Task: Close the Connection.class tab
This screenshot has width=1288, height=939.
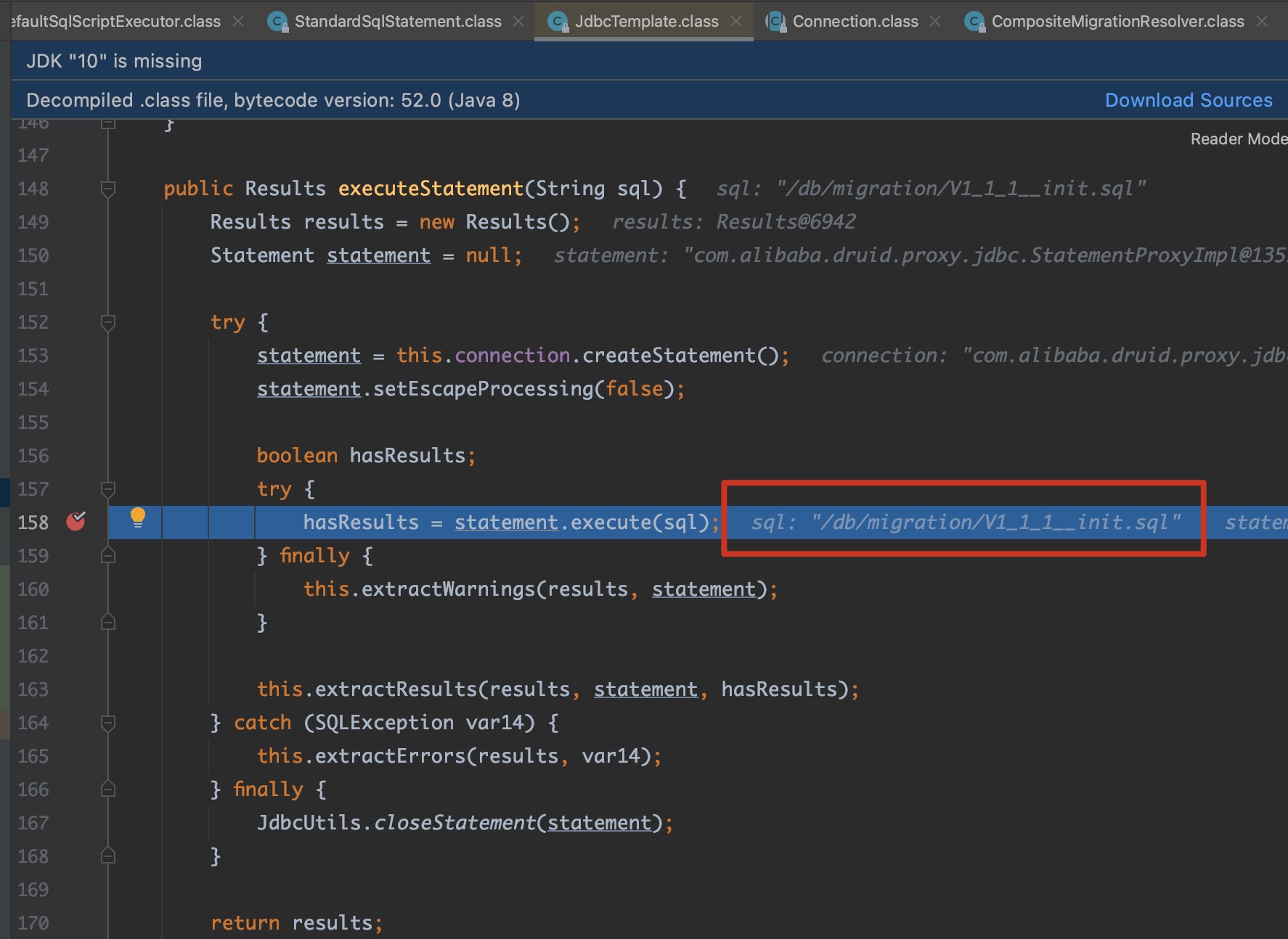Action: [935, 22]
